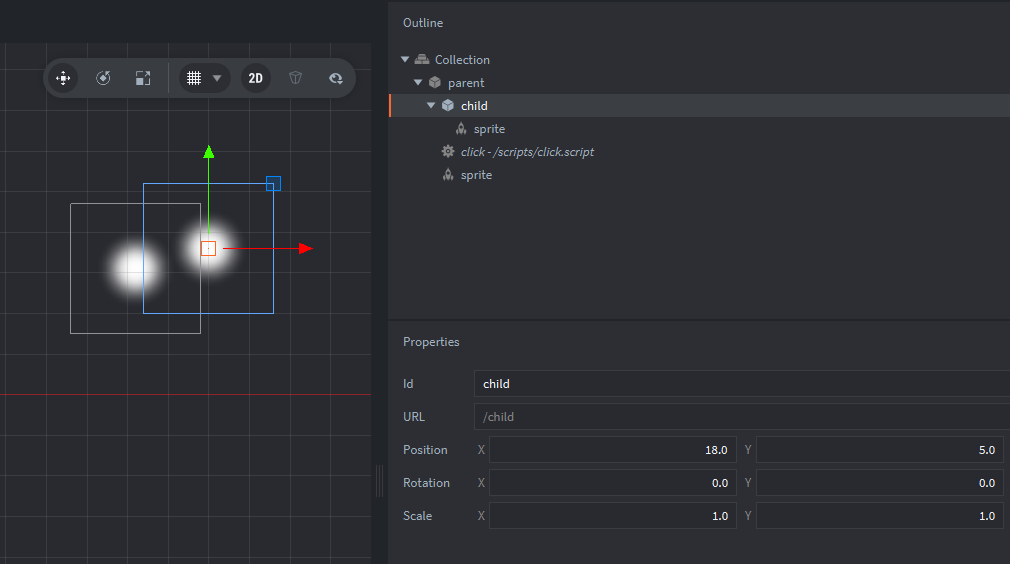Collapse the Collection tree node
This screenshot has height=564, width=1010.
(x=405, y=60)
